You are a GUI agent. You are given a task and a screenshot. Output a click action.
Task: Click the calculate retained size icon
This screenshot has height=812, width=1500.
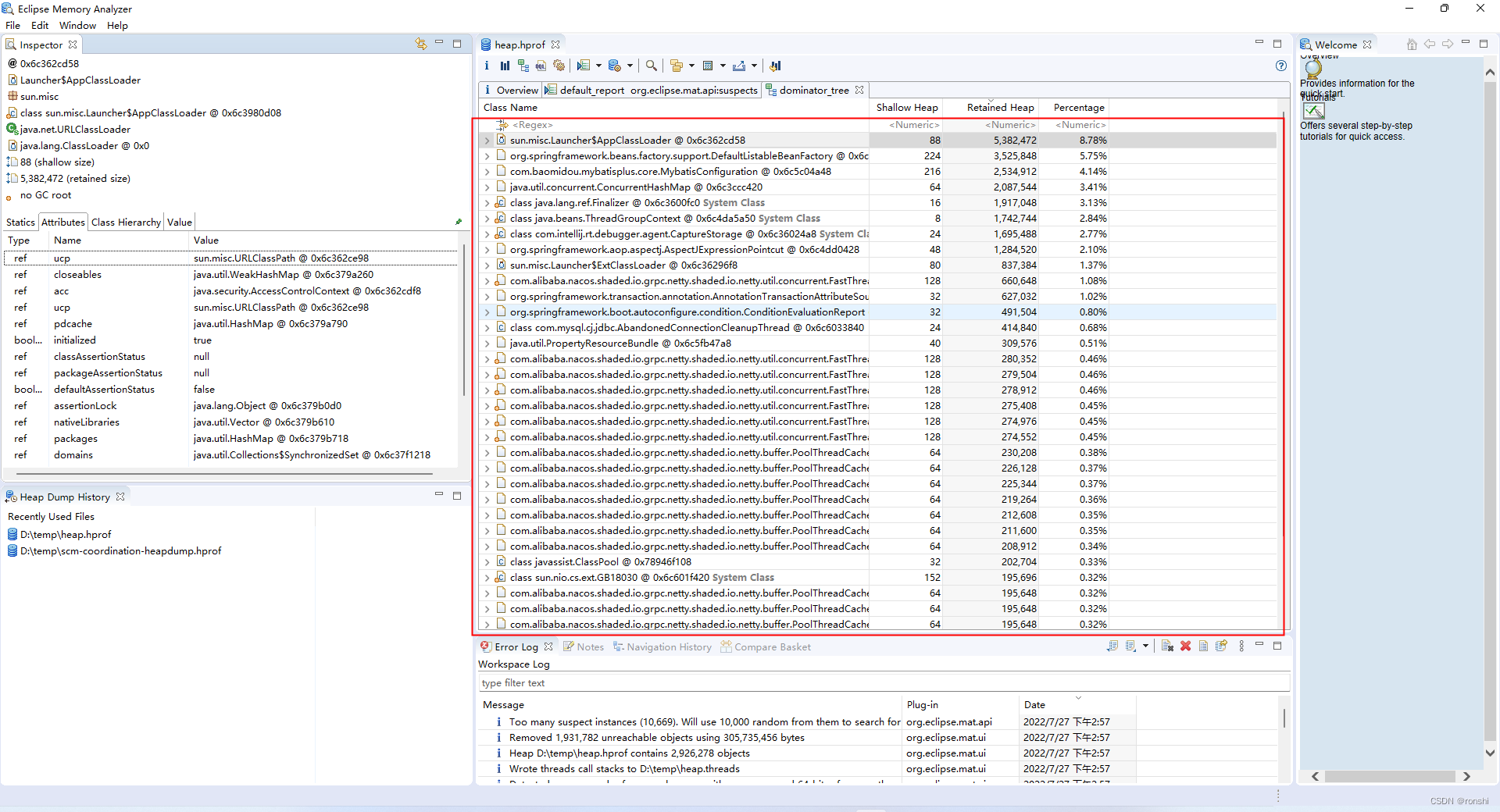pos(708,66)
